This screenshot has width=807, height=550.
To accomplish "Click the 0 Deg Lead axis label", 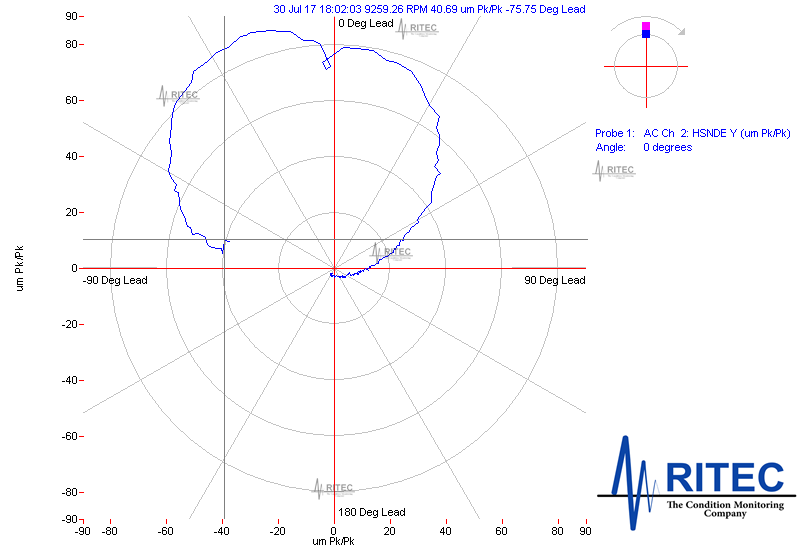I will click(366, 23).
